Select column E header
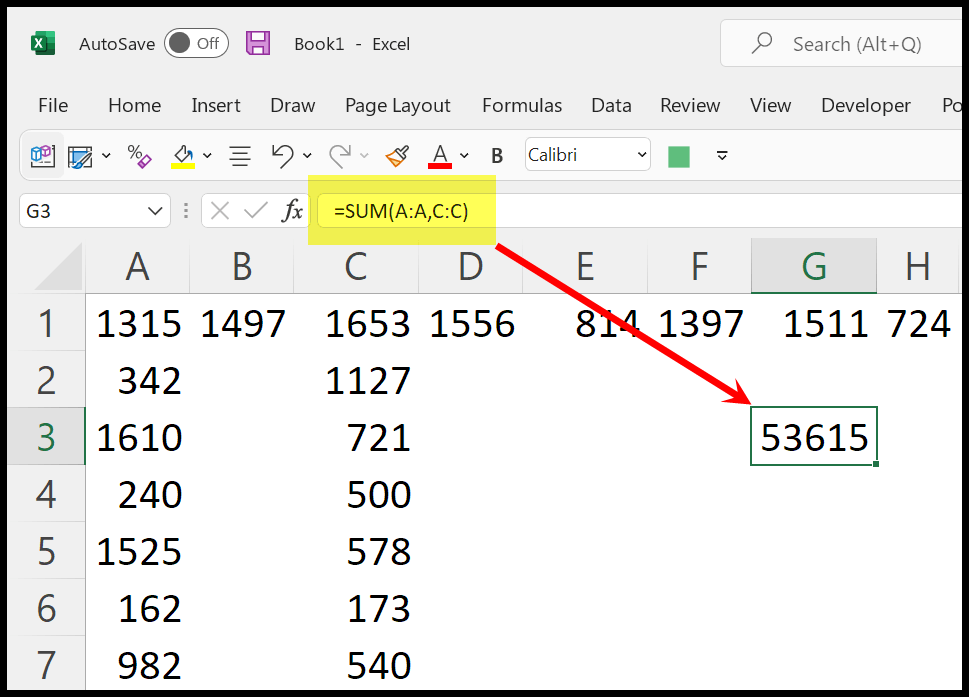This screenshot has height=697, width=969. [585, 267]
